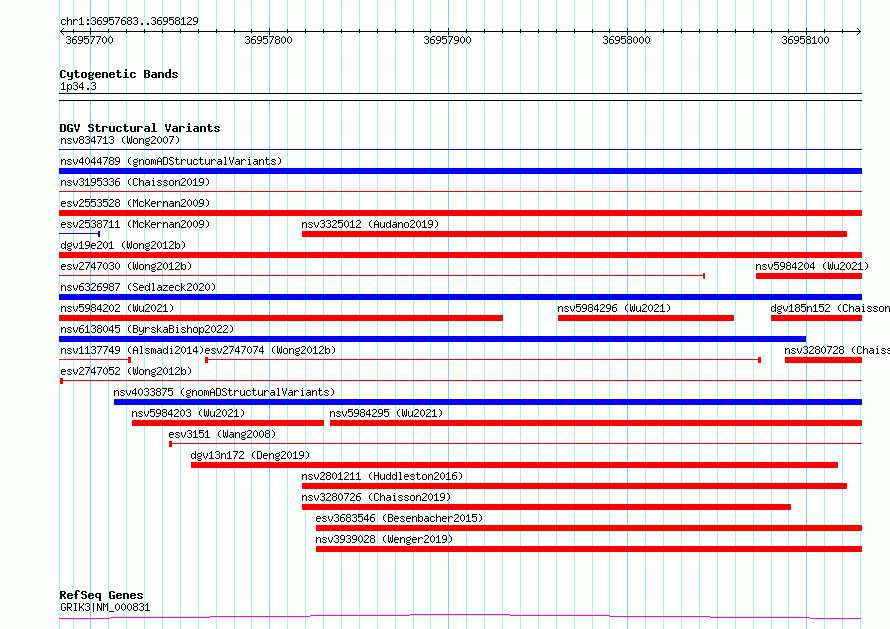This screenshot has width=890, height=629.
Task: Select the red bar under nsv2801211
Action: (x=574, y=486)
